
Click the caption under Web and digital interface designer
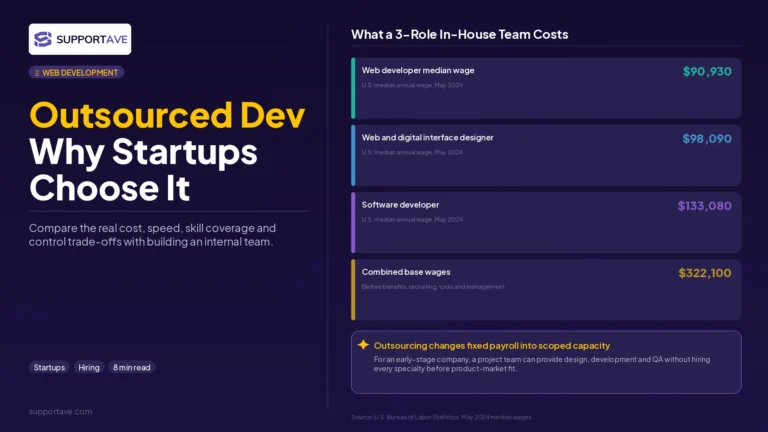pos(412,152)
